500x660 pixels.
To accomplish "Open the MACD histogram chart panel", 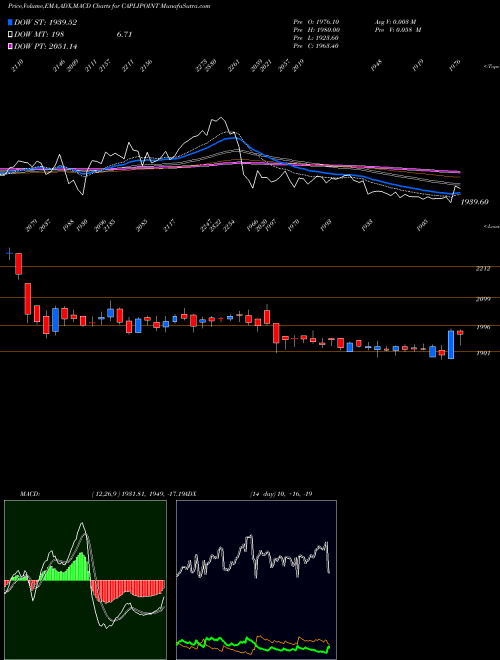I will point(85,580).
